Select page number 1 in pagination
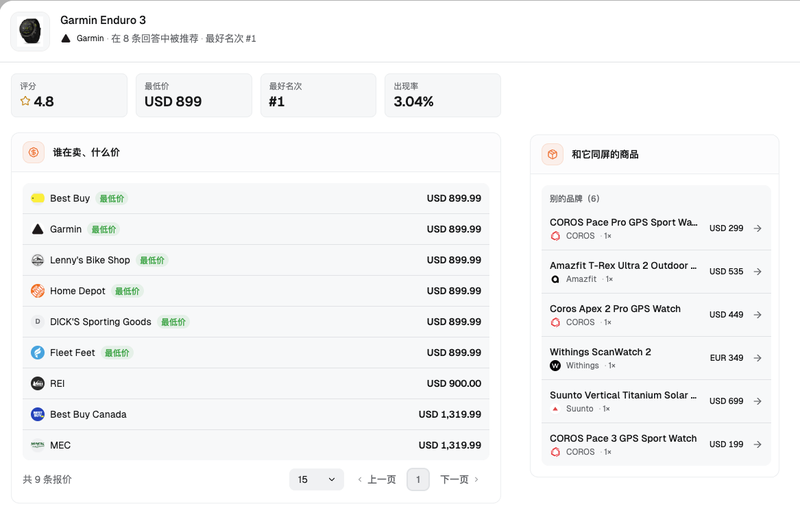The height and width of the screenshot is (511, 800). [x=418, y=479]
